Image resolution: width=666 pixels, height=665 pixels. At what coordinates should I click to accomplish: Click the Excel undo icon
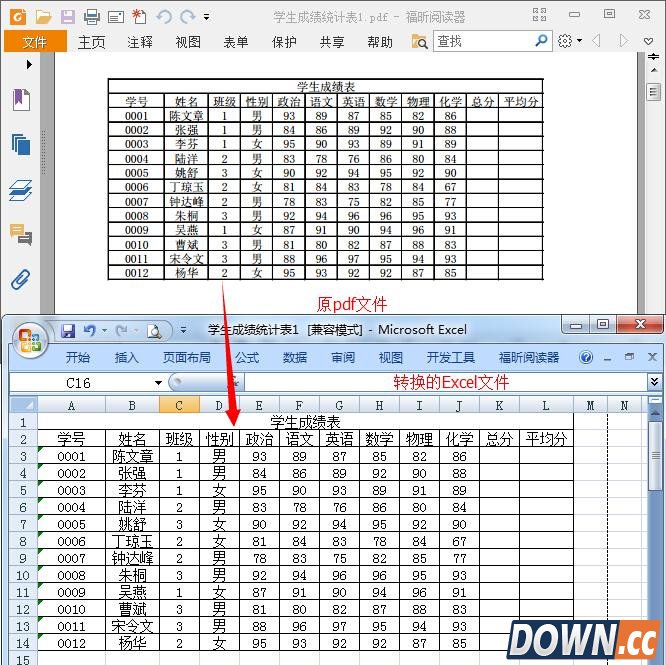coord(90,331)
